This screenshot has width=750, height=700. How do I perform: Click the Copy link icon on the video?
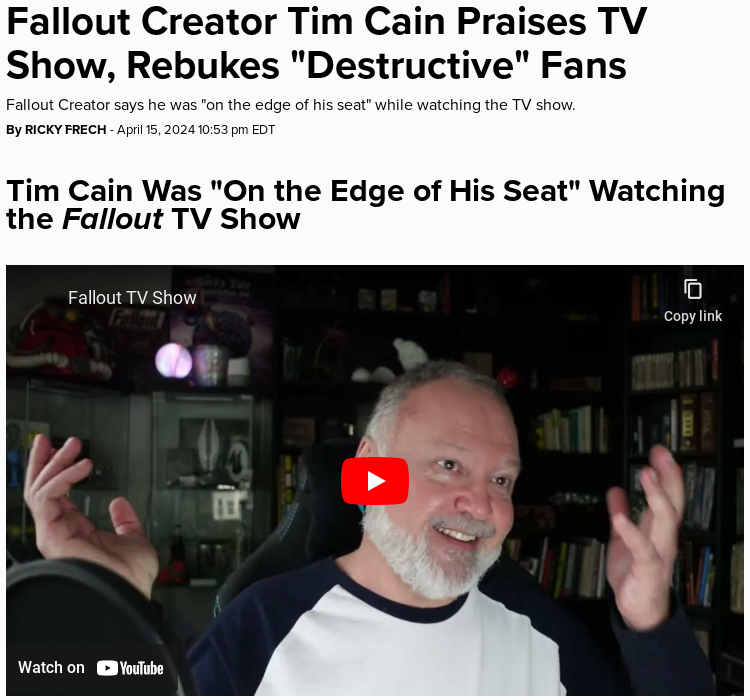pyautogui.click(x=693, y=289)
